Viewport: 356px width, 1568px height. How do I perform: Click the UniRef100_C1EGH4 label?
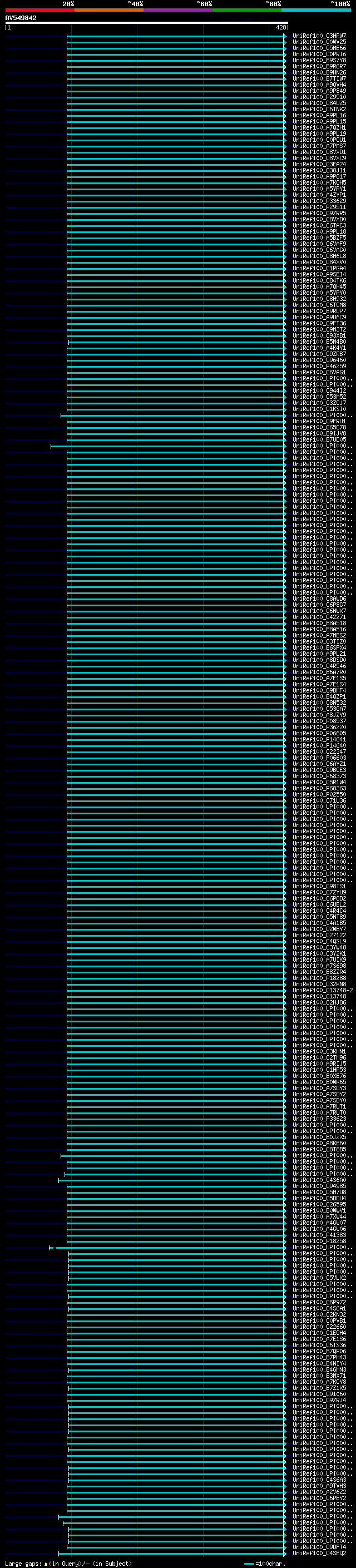pos(319,1333)
